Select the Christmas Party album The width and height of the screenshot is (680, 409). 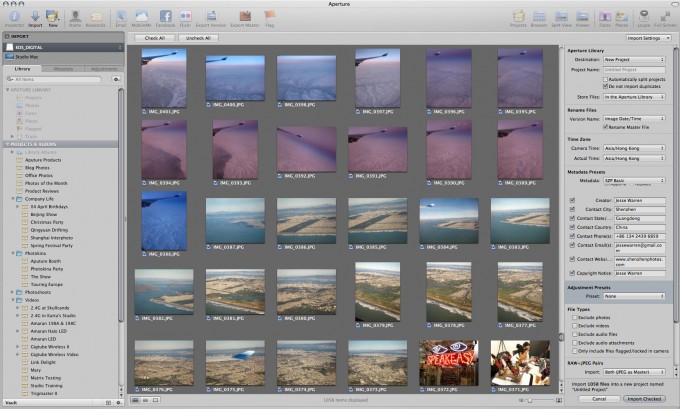[46, 222]
